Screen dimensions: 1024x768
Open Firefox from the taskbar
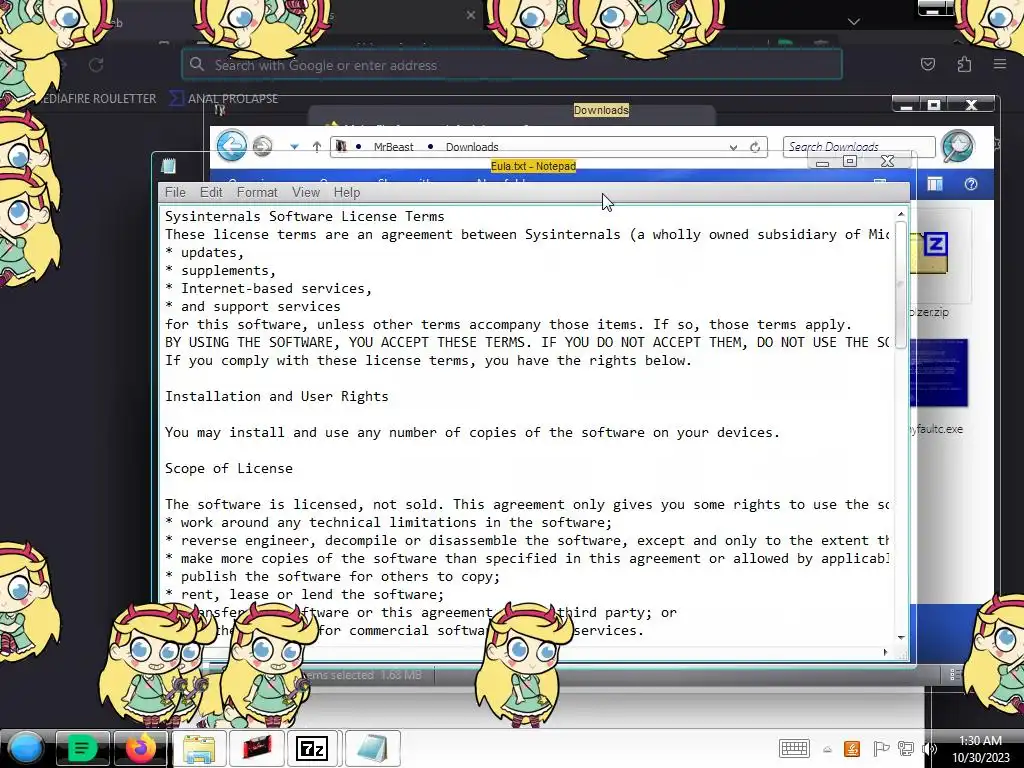(141, 748)
